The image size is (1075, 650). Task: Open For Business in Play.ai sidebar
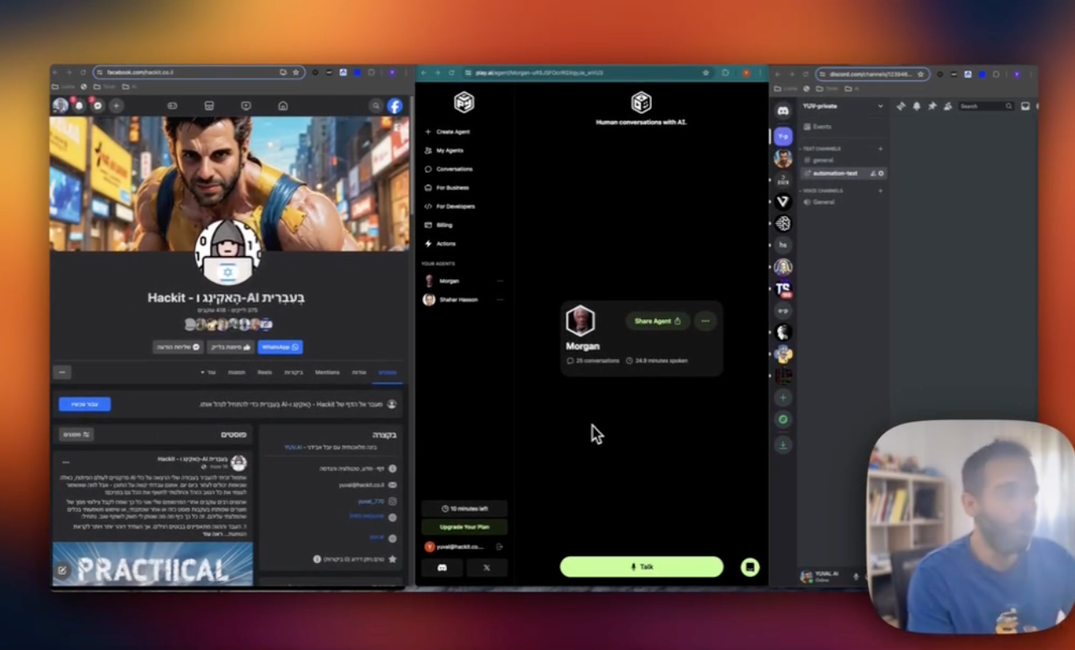pyautogui.click(x=447, y=187)
